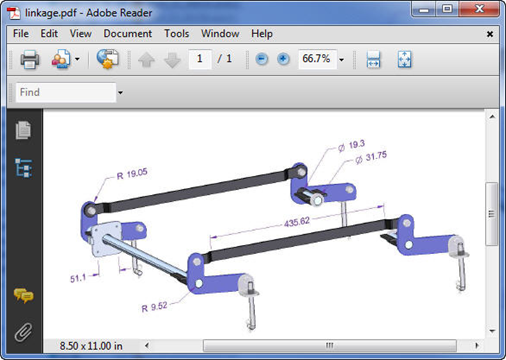Open the Collaborate dropdown arrow
This screenshot has width=506, height=360.
pos(77,59)
